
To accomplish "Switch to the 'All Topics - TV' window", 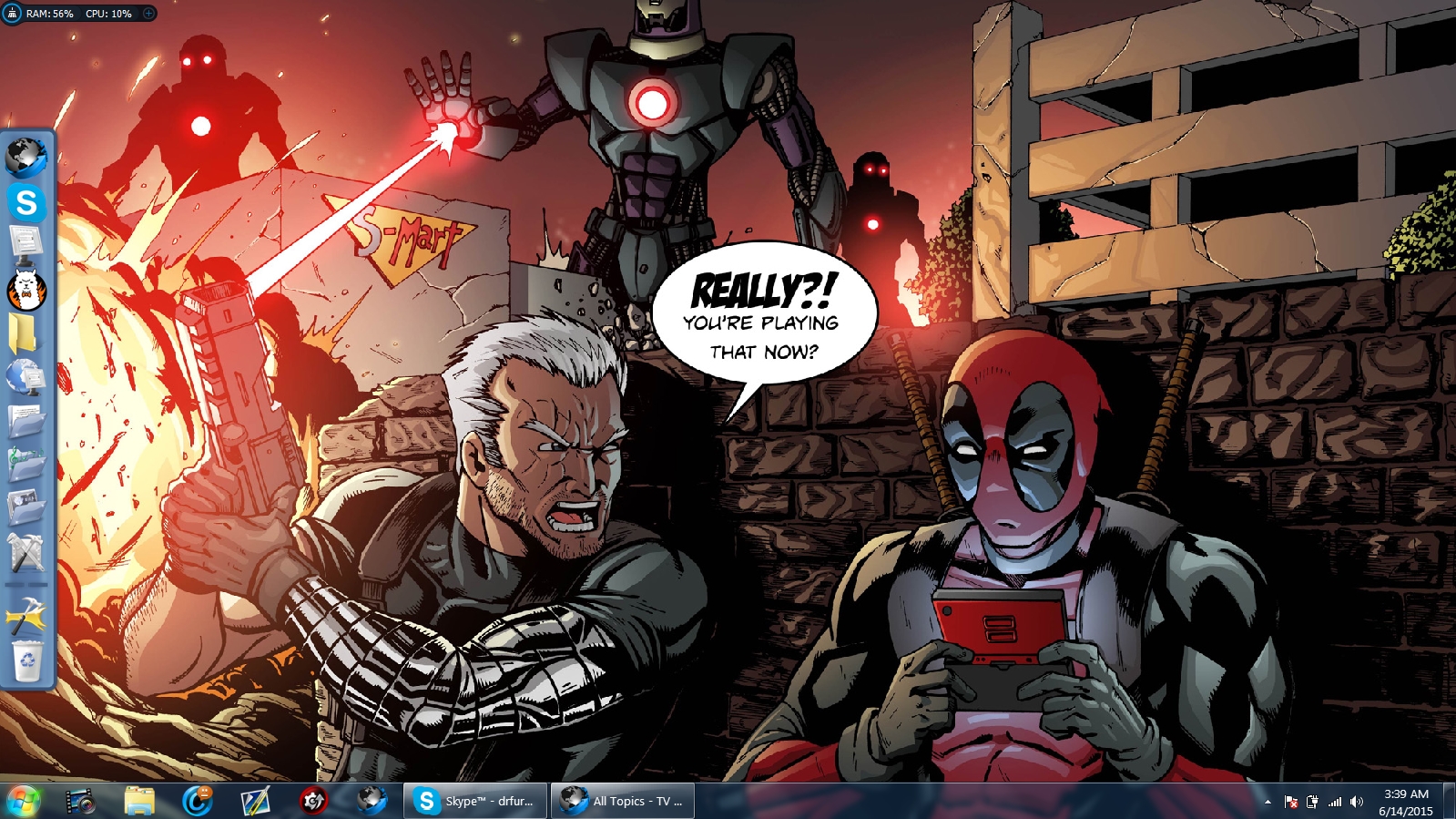I will (x=623, y=801).
